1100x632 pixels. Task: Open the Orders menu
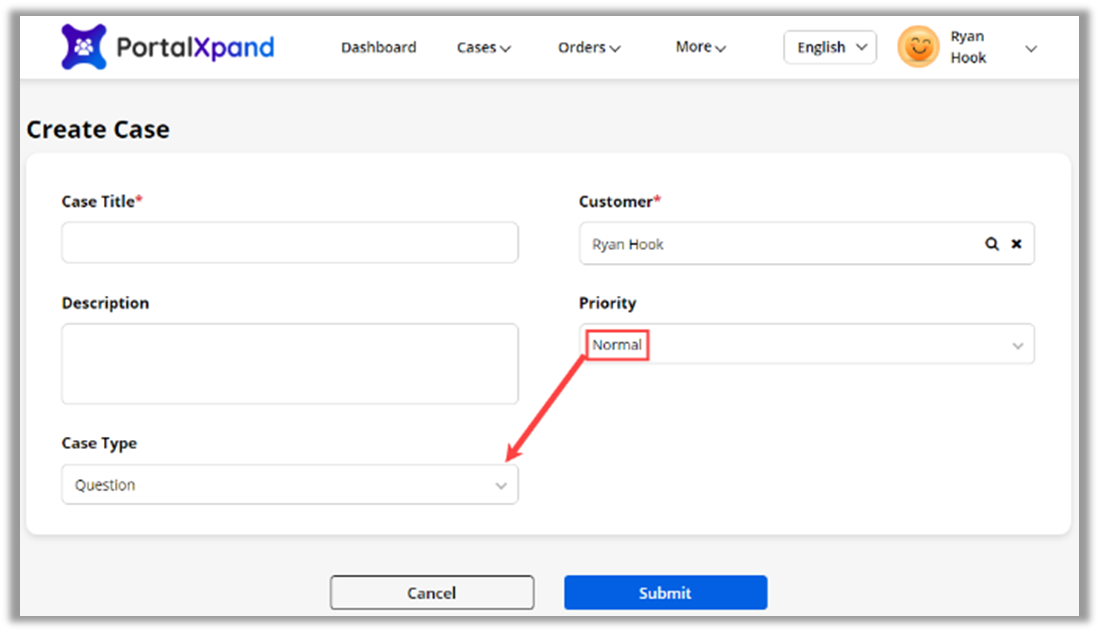(x=589, y=47)
